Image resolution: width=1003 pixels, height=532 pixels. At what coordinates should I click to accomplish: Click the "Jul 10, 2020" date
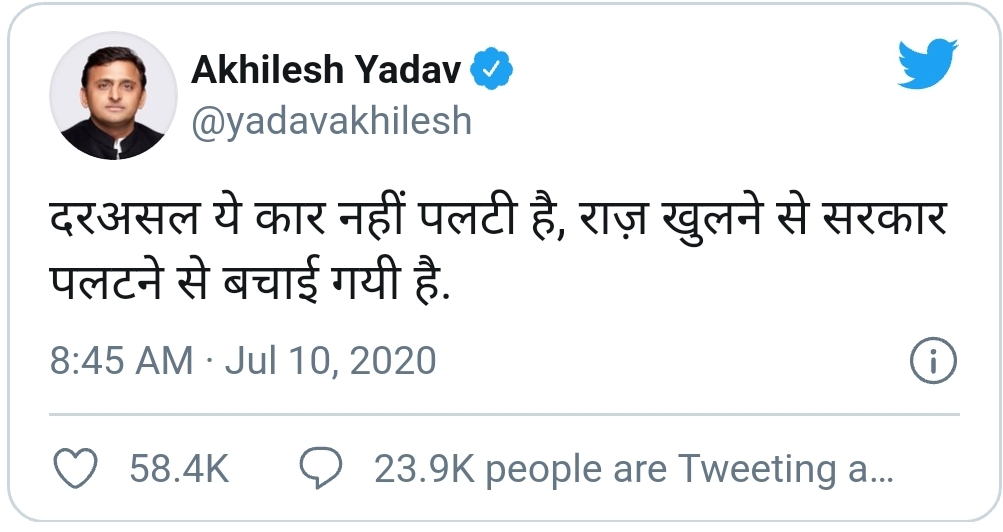tap(331, 360)
